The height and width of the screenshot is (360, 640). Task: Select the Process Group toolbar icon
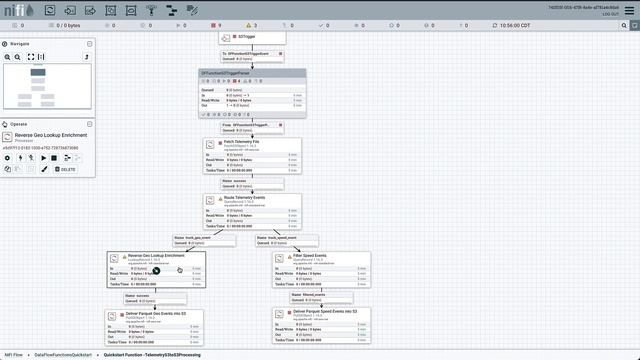(x=111, y=10)
